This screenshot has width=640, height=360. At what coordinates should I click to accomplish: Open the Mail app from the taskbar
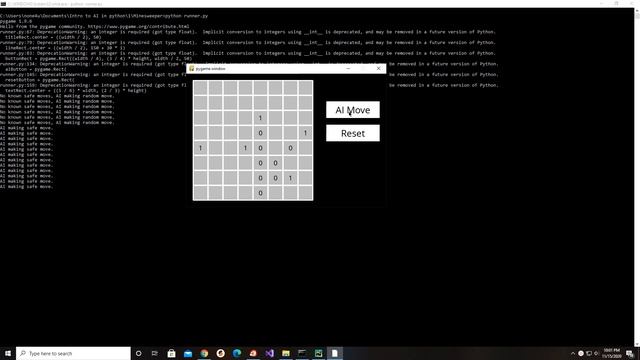tap(188, 353)
